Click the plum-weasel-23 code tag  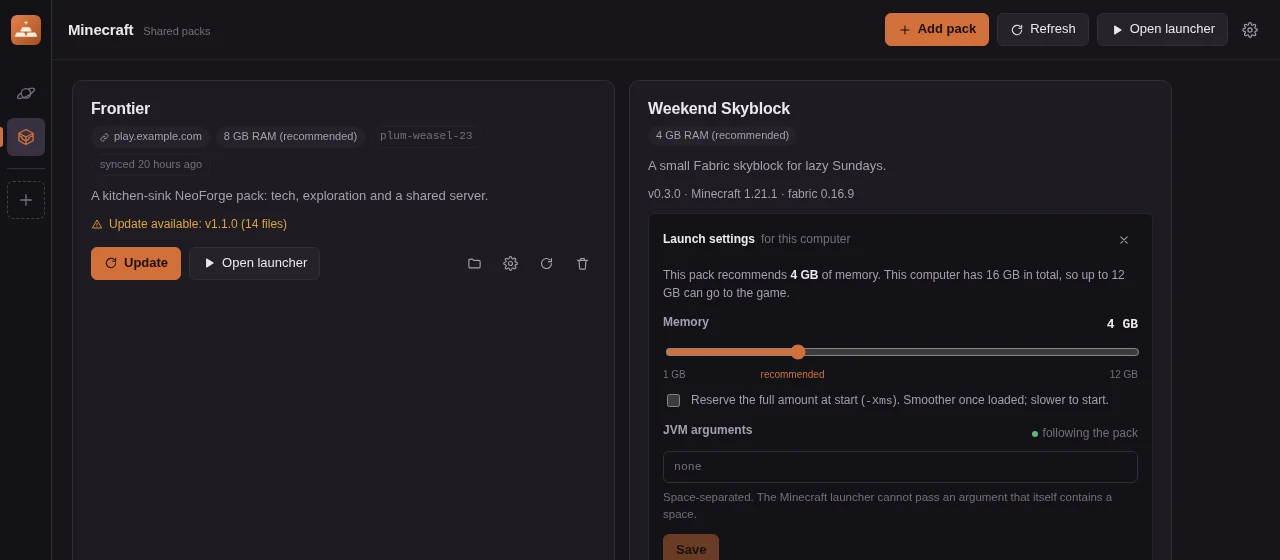426,137
